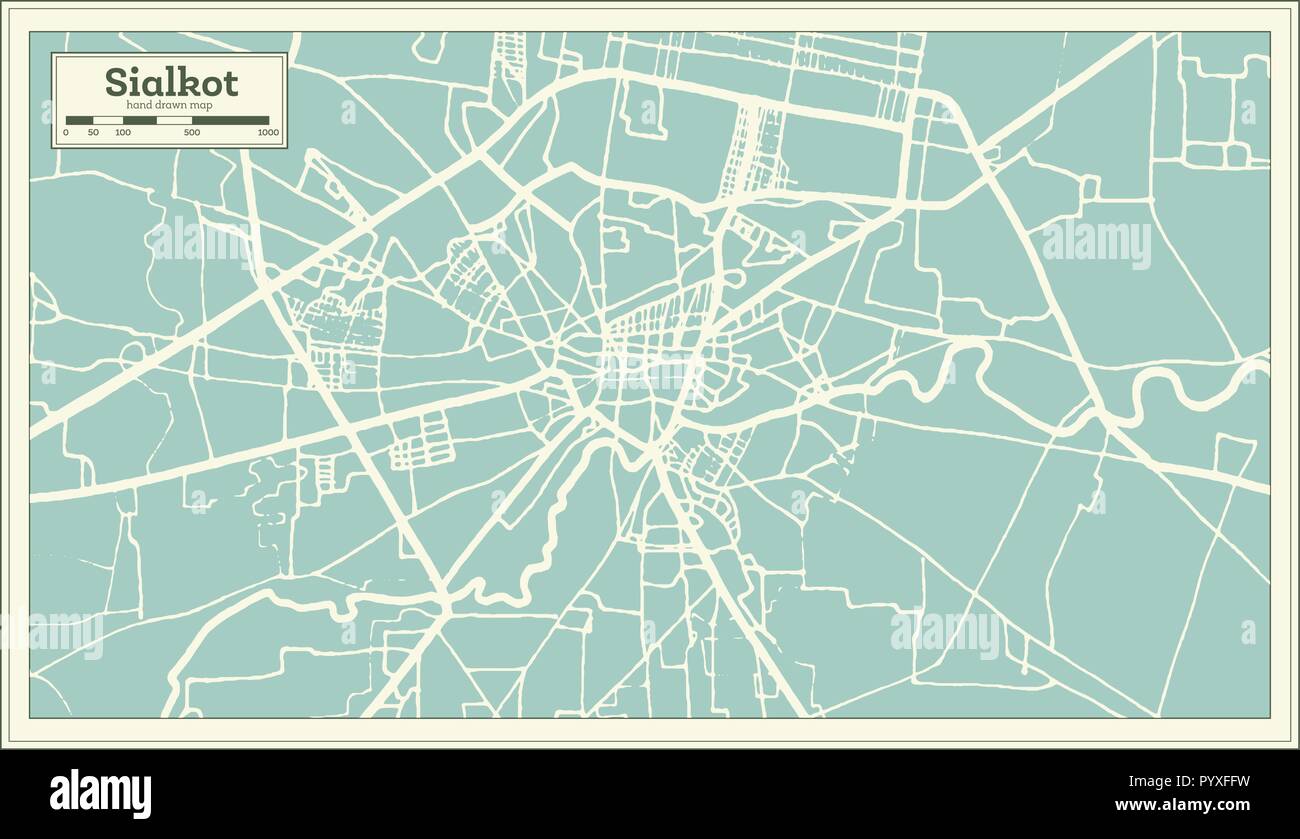
Task: Click the first white scale segment between 50 and 100
Action: tap(108, 120)
